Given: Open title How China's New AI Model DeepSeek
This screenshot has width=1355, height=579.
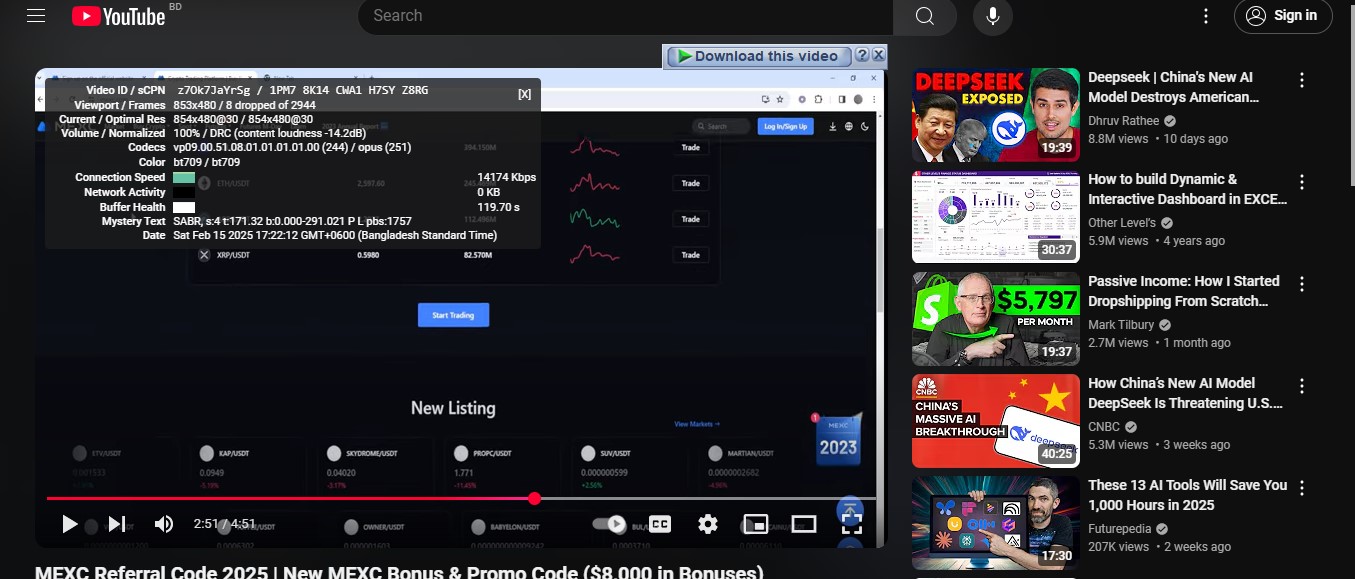Looking at the screenshot, I should coord(1185,393).
